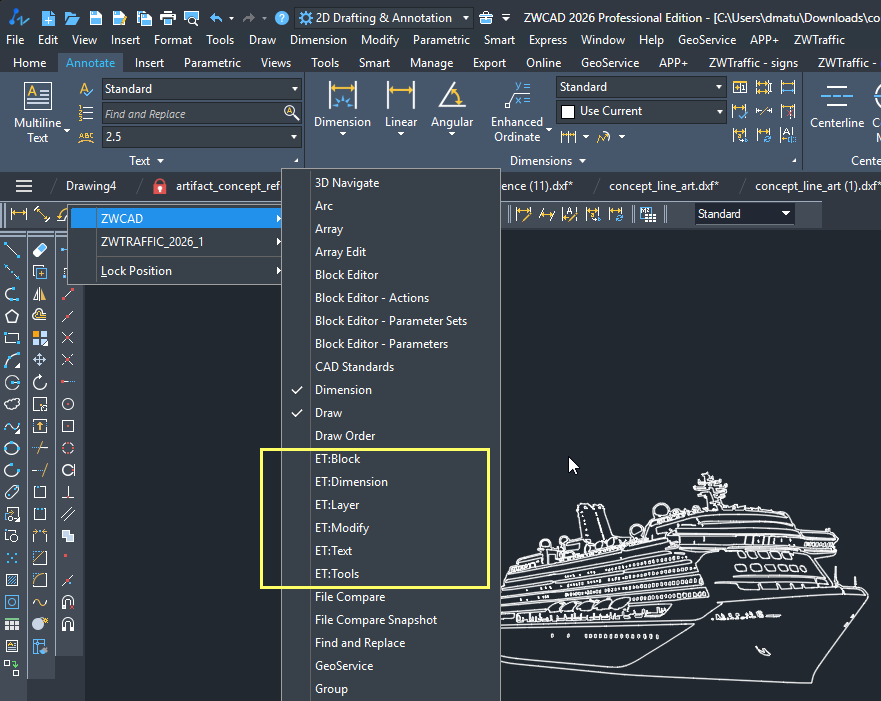Click ET:Tools in the toolbar list
Image resolution: width=881 pixels, height=701 pixels.
click(337, 574)
